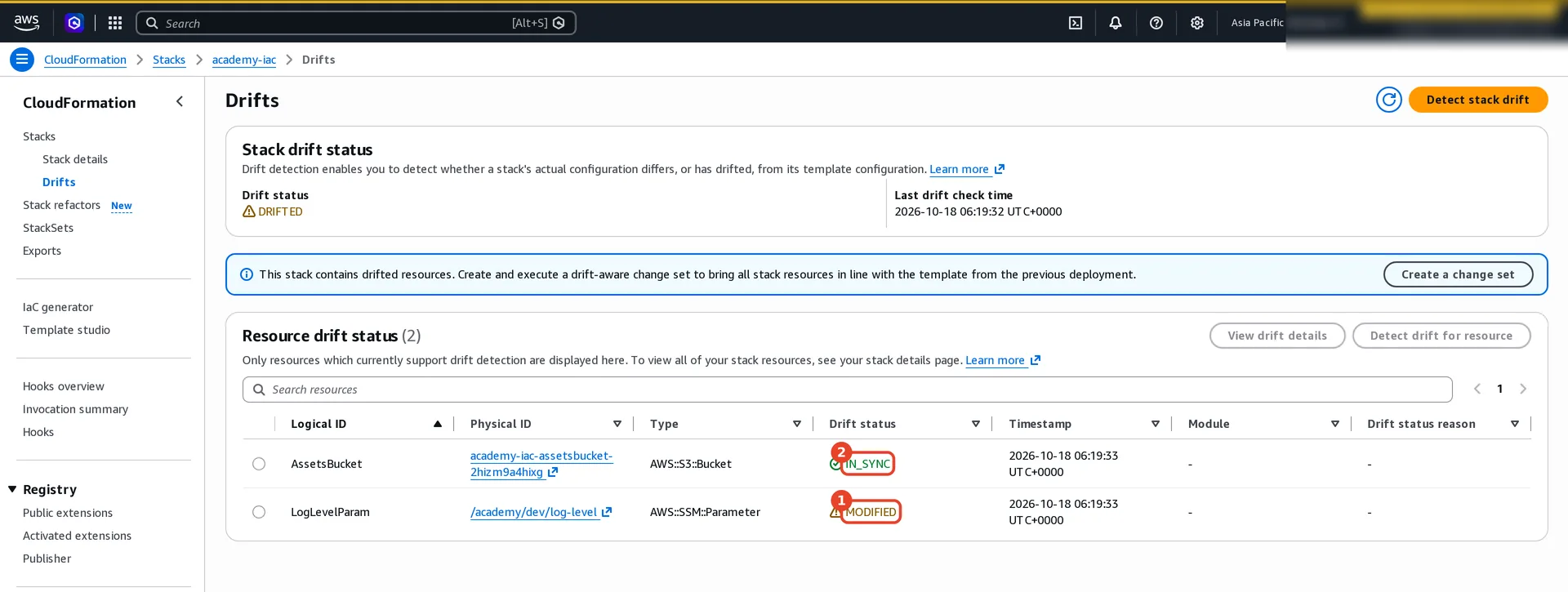
Task: Click Create a change set button
Action: click(1458, 274)
